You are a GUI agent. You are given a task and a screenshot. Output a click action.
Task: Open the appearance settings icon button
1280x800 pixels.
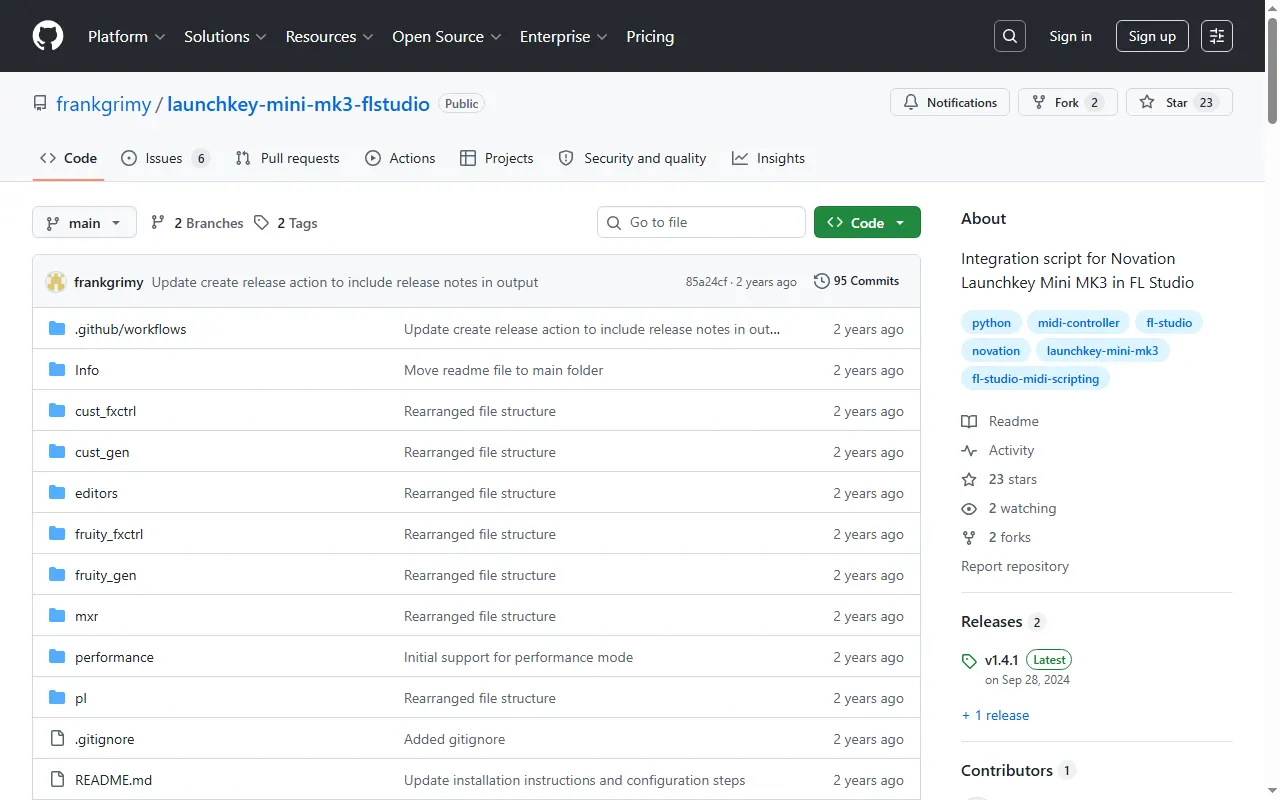pyautogui.click(x=1217, y=36)
